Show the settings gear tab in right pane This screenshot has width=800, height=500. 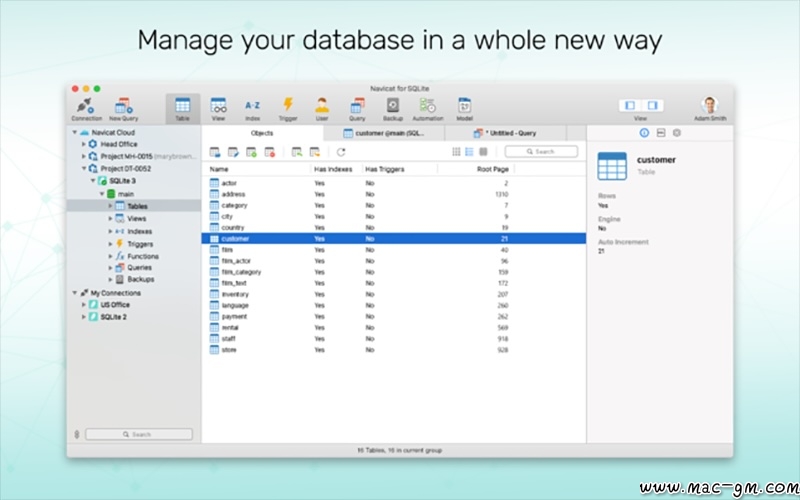(677, 133)
